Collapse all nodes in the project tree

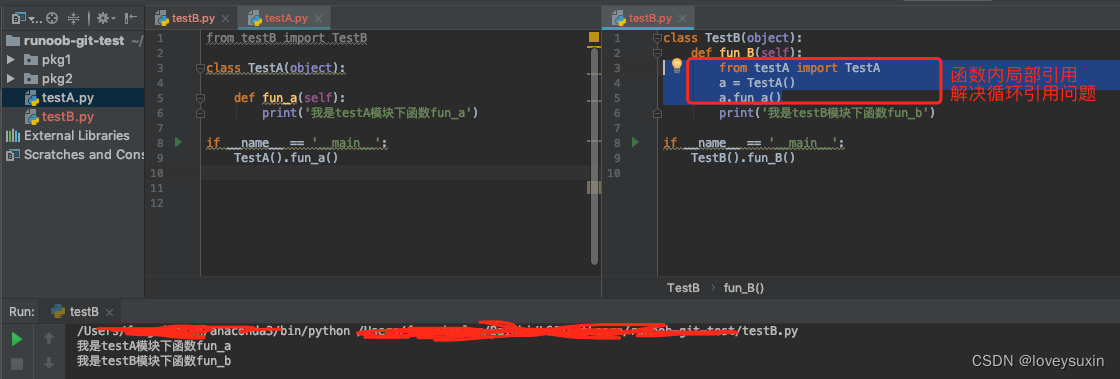(x=74, y=18)
